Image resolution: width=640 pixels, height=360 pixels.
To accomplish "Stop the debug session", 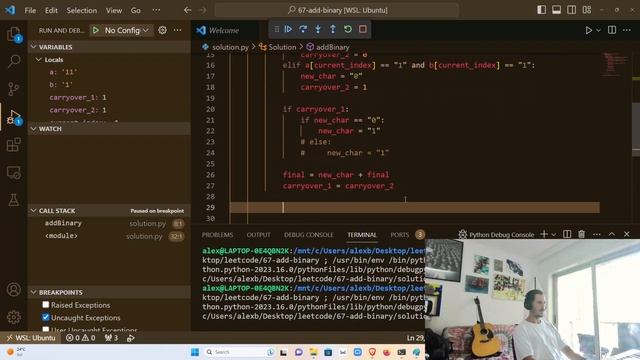I will [x=363, y=29].
